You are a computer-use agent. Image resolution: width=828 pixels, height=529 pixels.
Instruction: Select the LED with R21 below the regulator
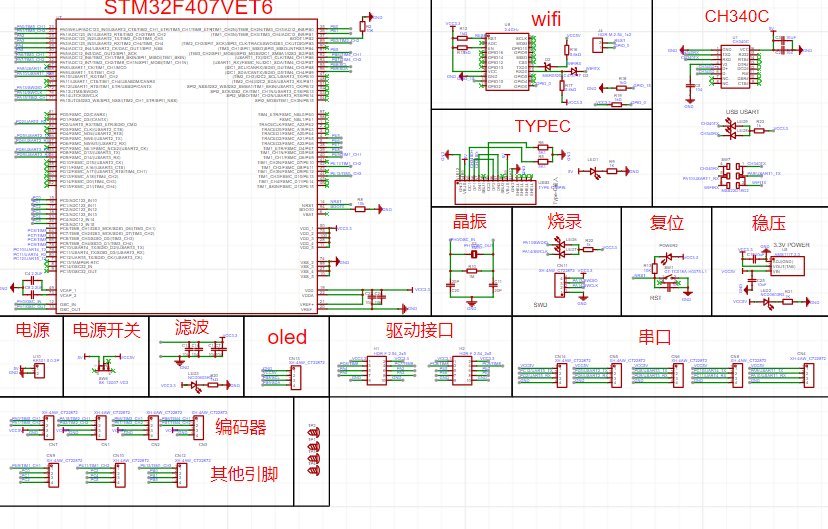[767, 302]
